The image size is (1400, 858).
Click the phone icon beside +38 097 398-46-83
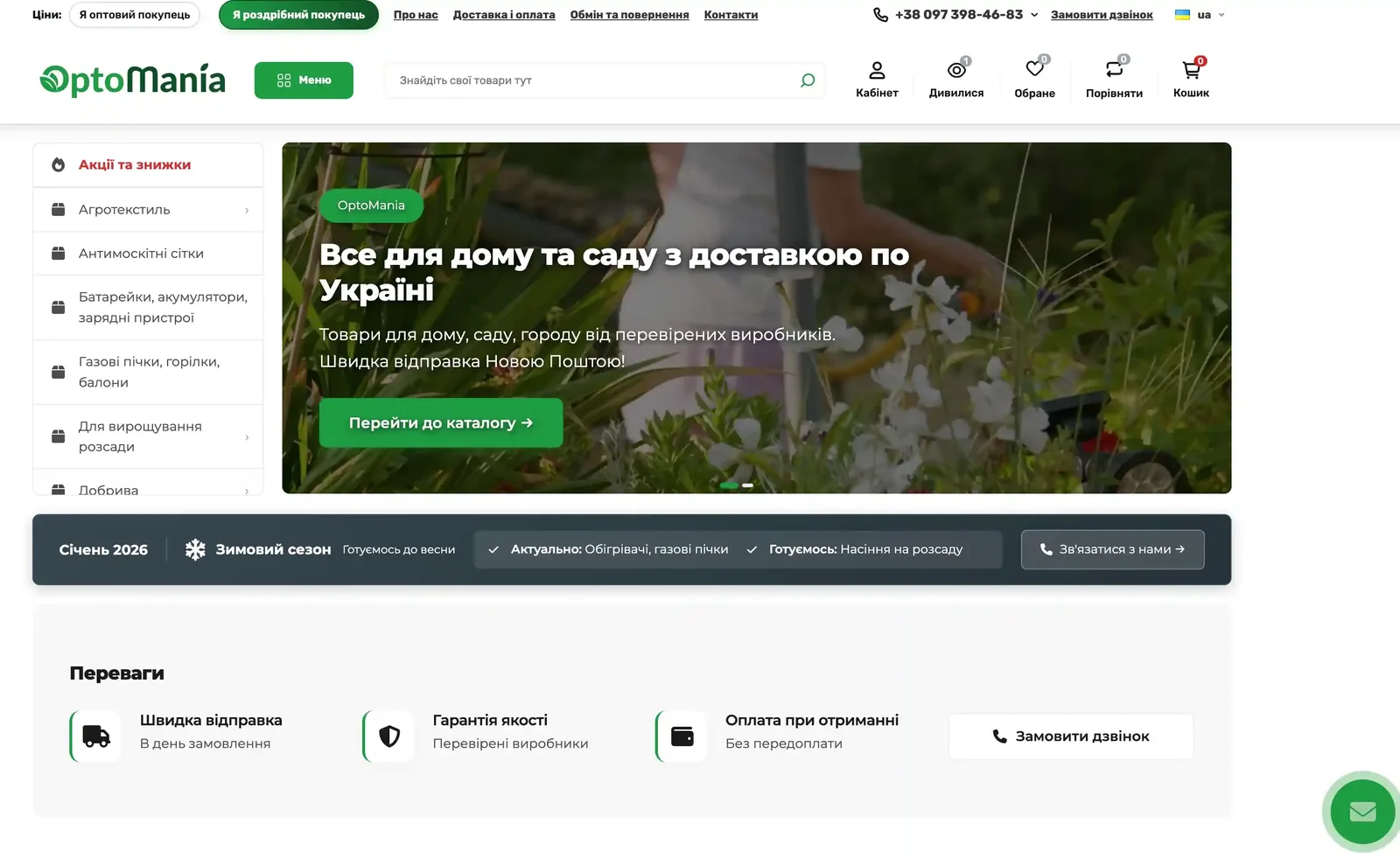pos(880,15)
